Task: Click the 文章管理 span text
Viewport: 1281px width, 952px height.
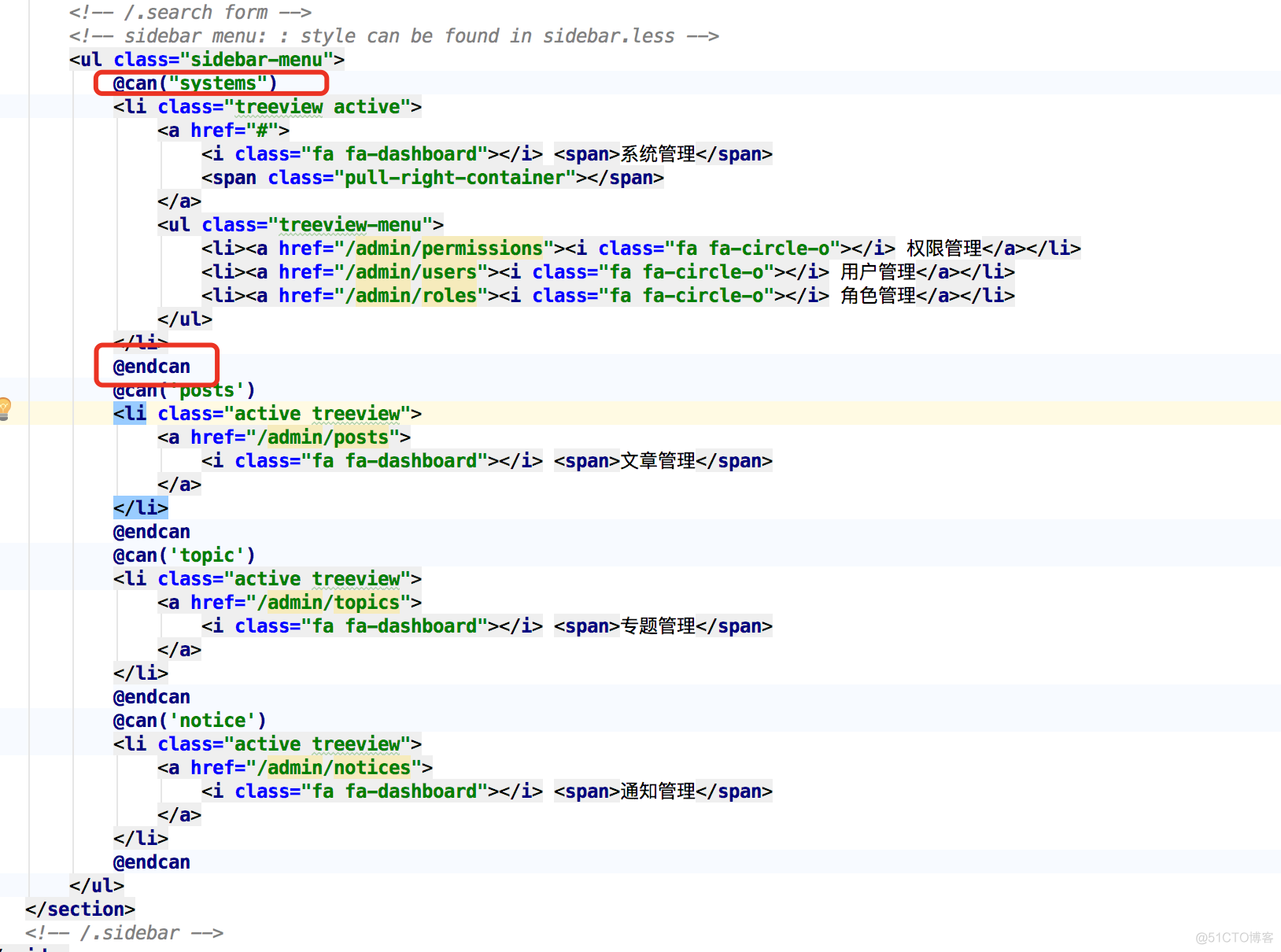Action: coord(658,461)
